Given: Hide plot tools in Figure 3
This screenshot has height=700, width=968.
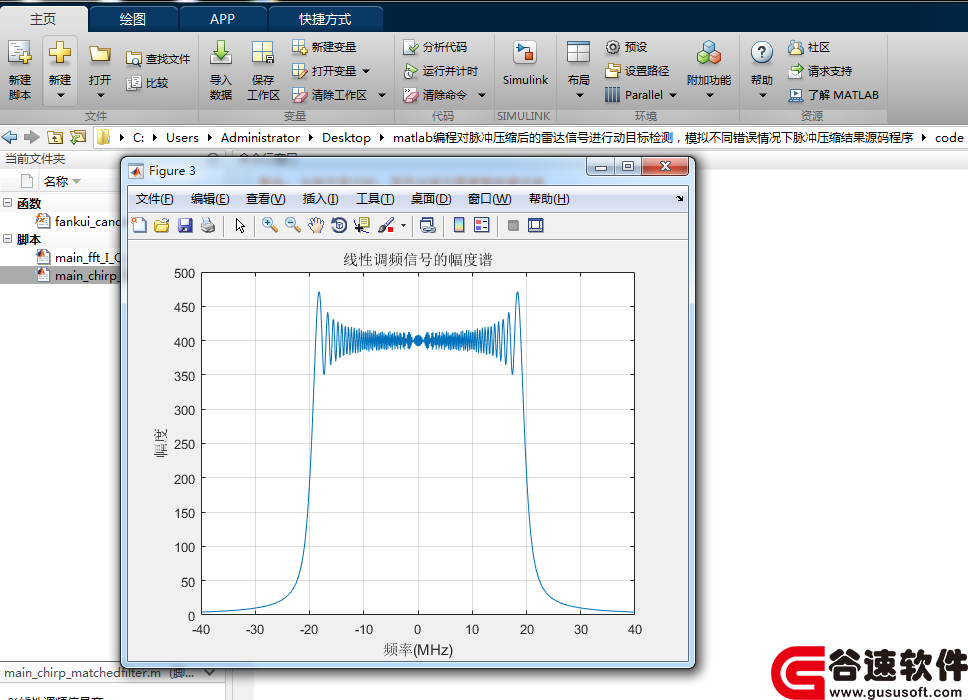Looking at the screenshot, I should pos(512,225).
